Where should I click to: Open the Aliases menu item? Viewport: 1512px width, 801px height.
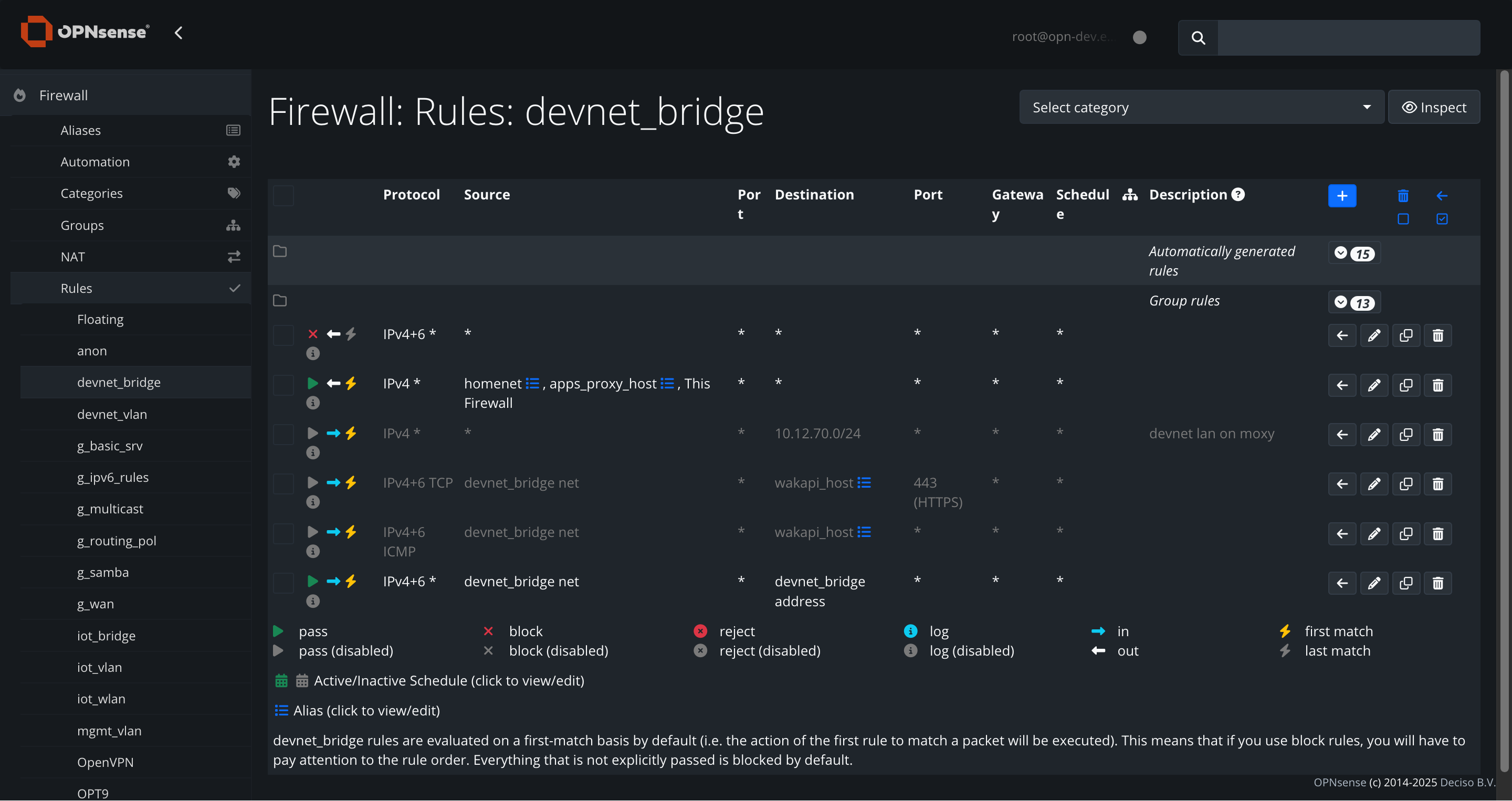tap(81, 130)
